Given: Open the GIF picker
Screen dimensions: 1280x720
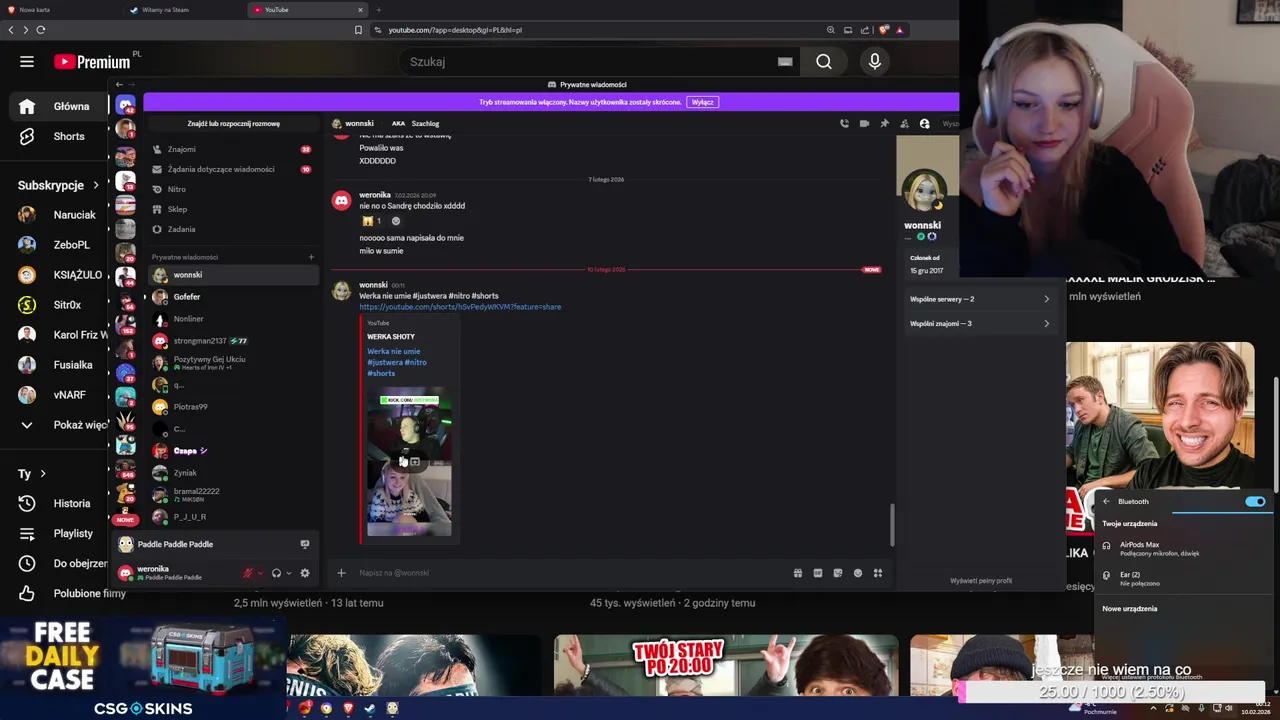Looking at the screenshot, I should (x=818, y=573).
